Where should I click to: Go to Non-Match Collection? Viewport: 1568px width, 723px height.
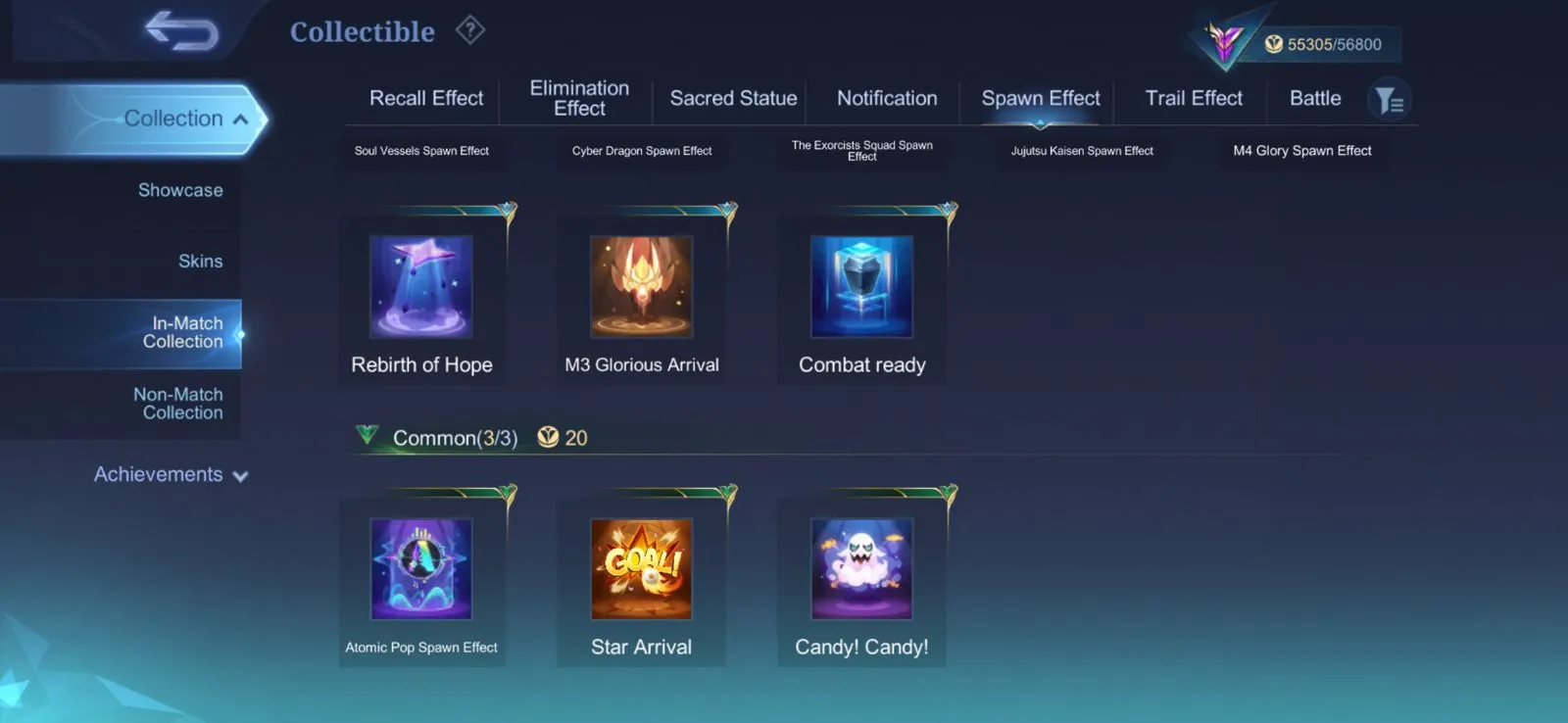click(x=178, y=404)
